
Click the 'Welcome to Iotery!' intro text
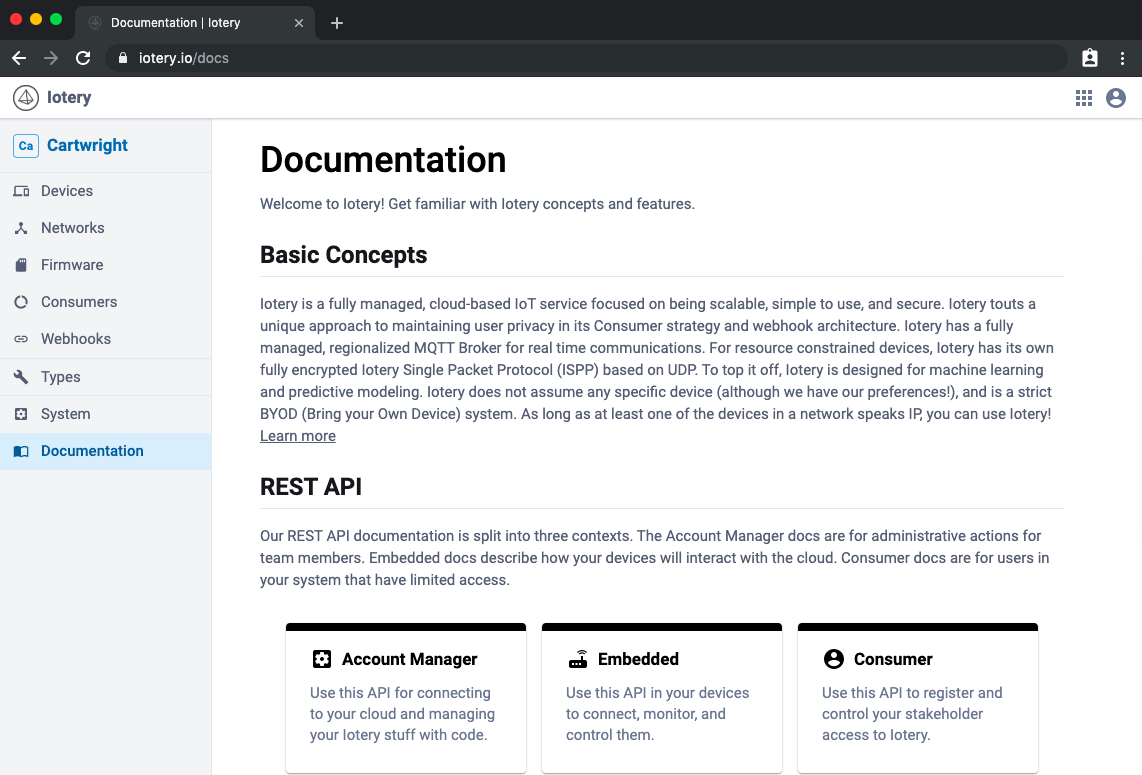(x=478, y=204)
